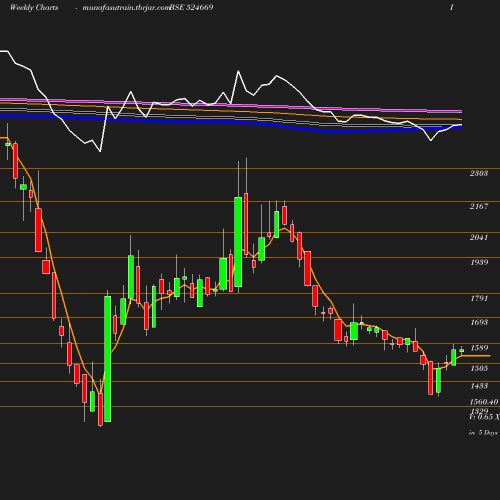Click the 1433 price level label
The width and height of the screenshot is (500, 500).
click(479, 386)
